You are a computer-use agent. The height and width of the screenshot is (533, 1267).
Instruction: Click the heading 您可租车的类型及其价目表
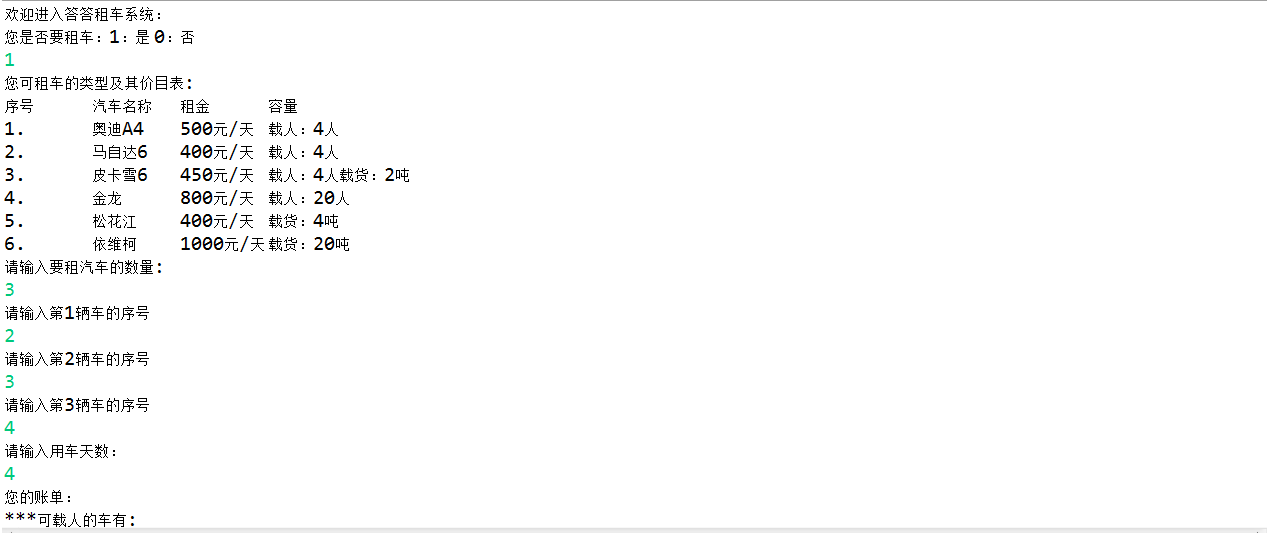pos(99,83)
